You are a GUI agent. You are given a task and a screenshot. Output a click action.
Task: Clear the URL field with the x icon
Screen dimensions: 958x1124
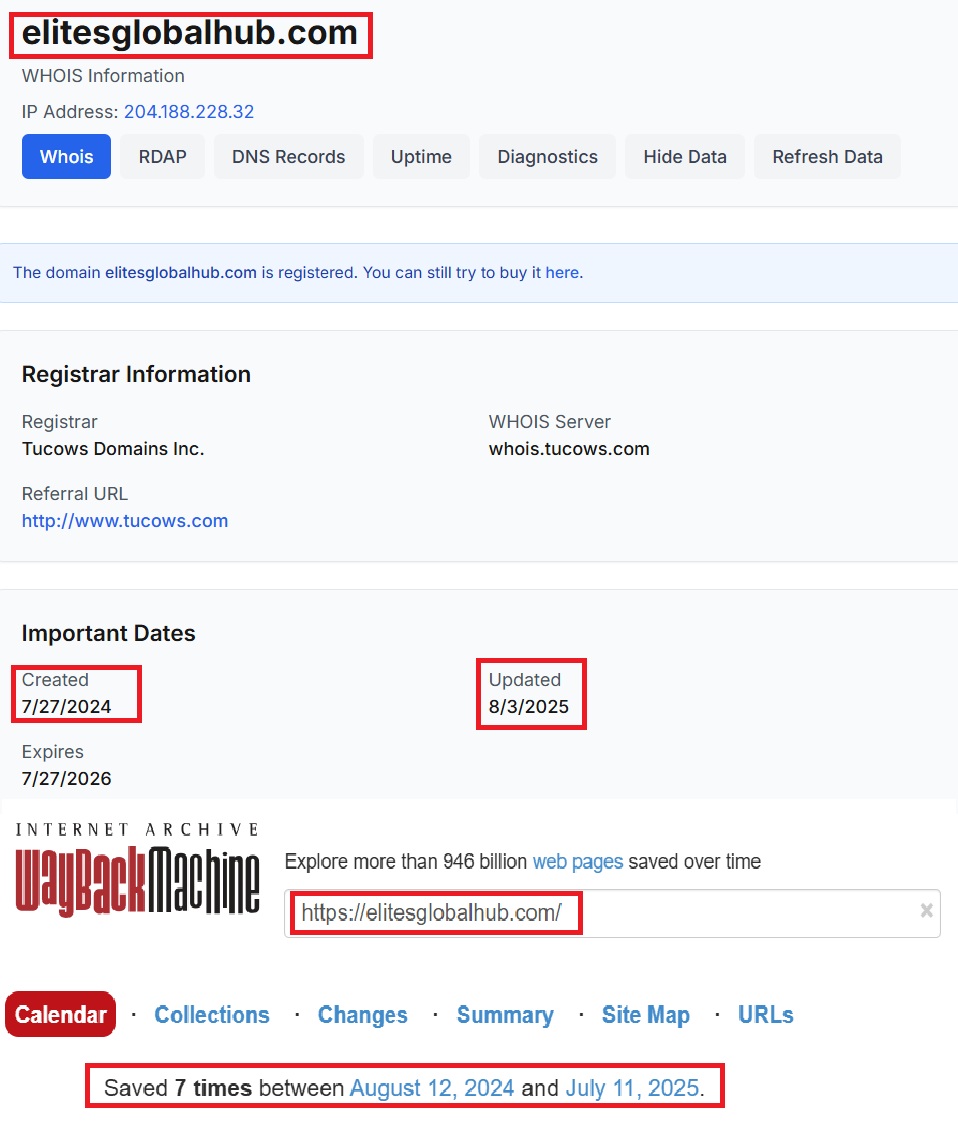click(x=926, y=912)
